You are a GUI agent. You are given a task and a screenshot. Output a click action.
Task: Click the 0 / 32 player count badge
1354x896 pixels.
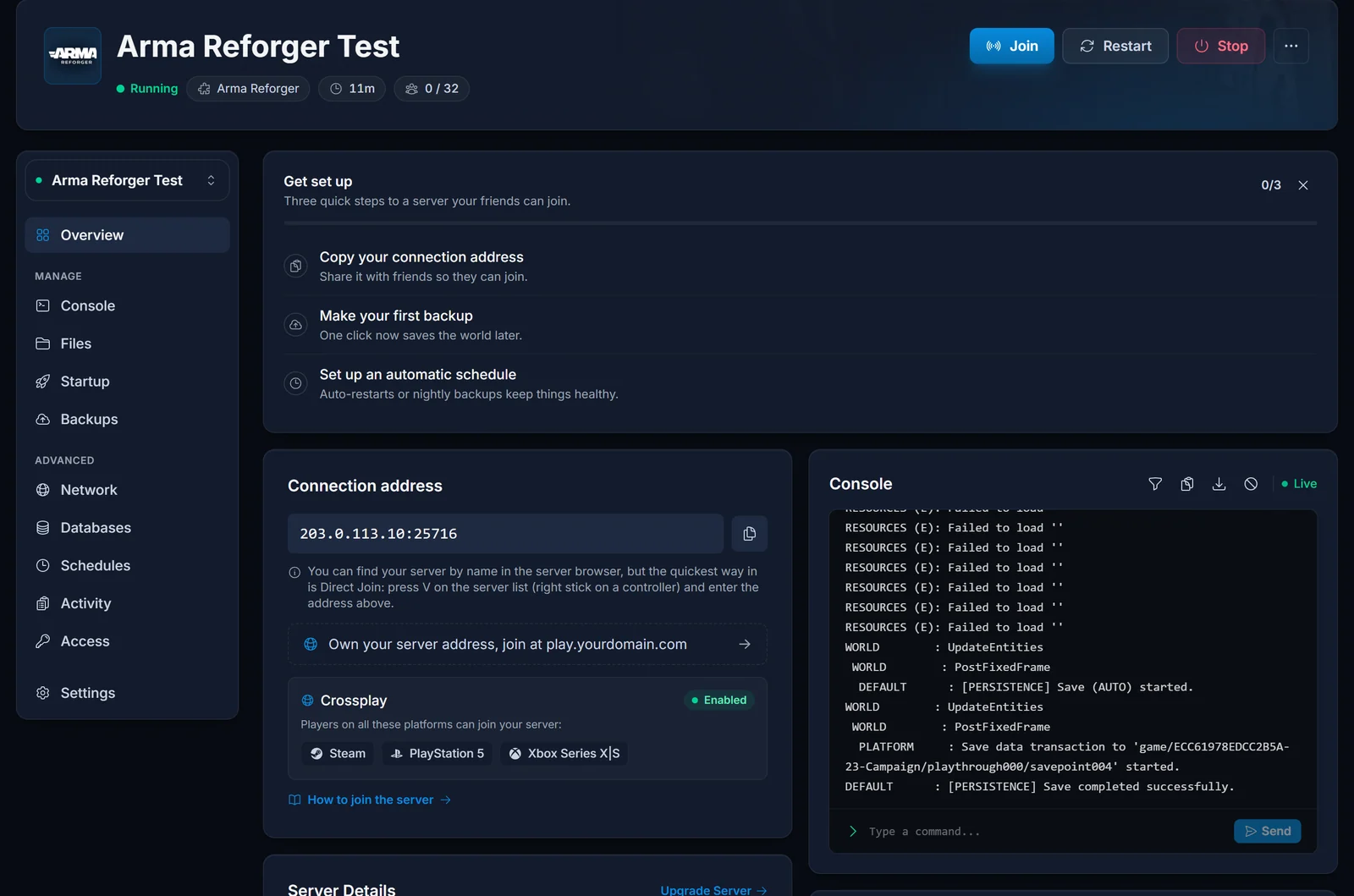click(432, 89)
